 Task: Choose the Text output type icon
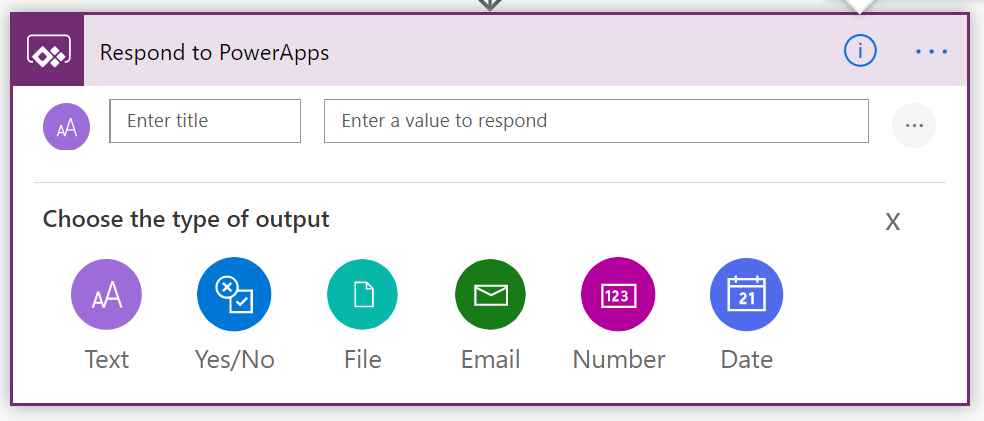pos(106,294)
